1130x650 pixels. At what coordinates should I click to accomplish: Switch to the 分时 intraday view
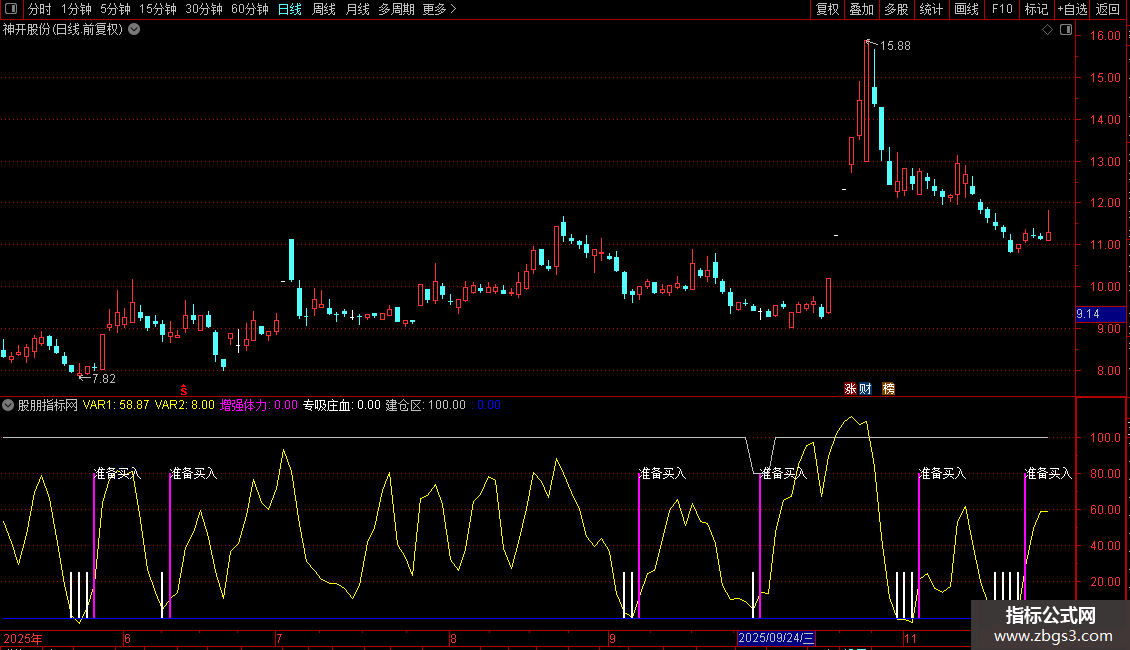tap(39, 10)
